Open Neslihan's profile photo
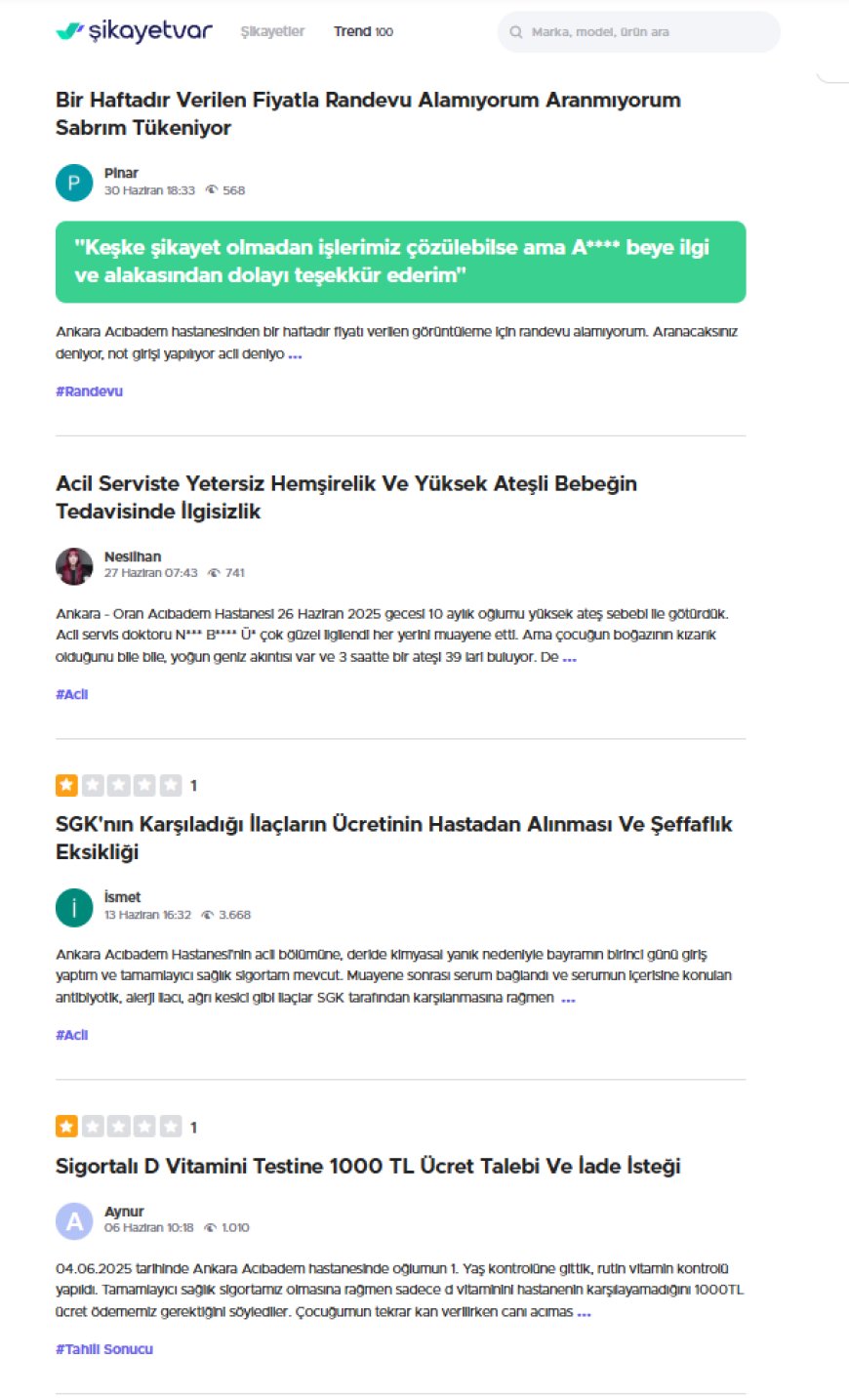This screenshot has width=849, height=1400. (x=74, y=566)
